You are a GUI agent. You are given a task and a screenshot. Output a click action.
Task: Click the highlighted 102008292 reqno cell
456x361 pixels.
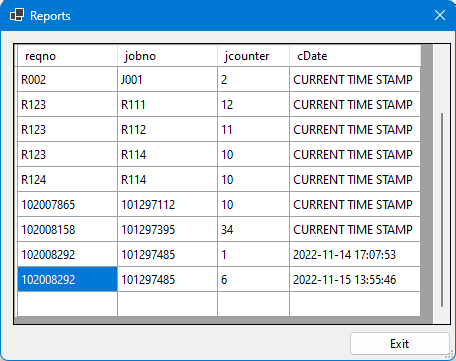(67, 279)
